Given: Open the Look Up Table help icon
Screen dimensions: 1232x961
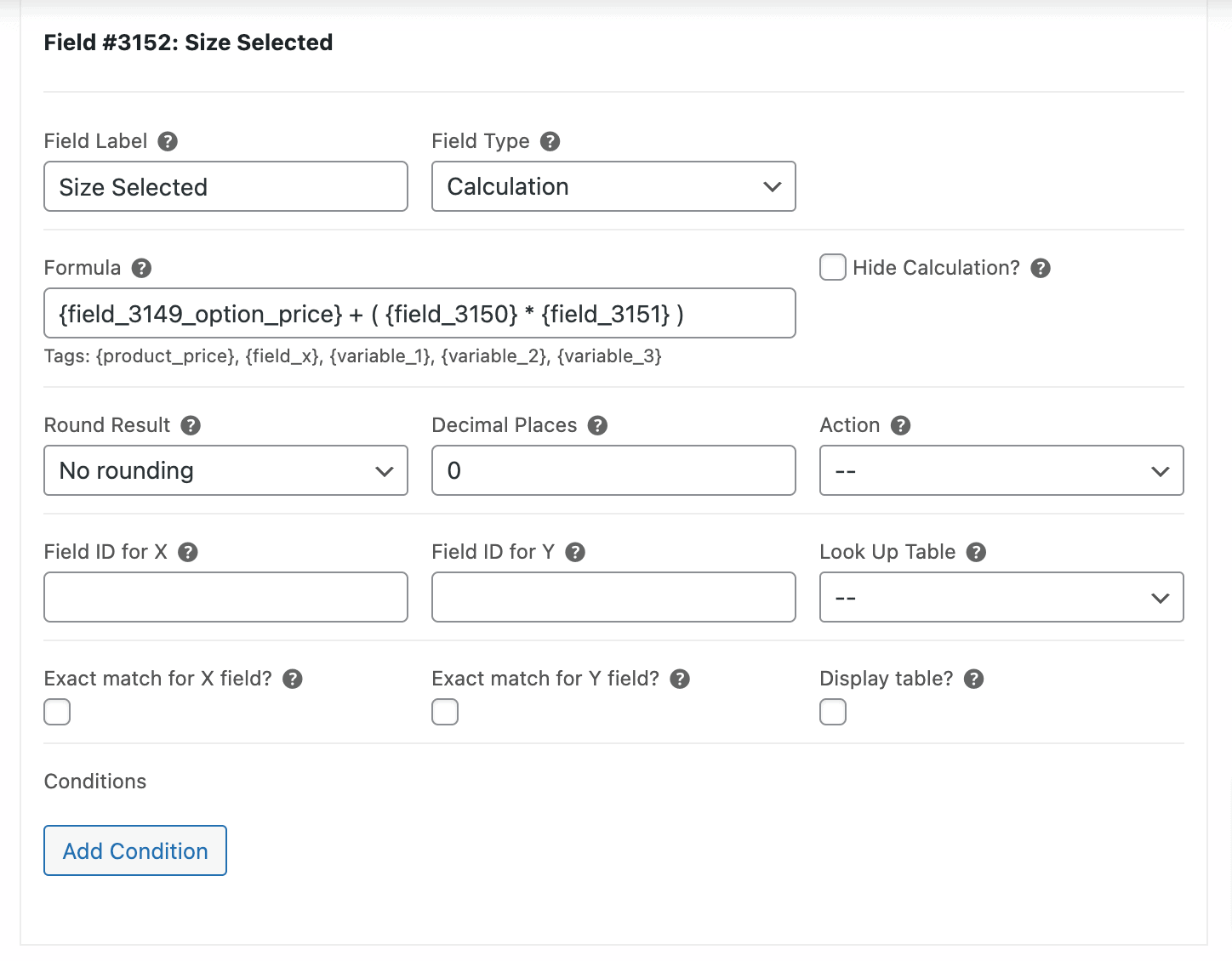Looking at the screenshot, I should coord(976,552).
